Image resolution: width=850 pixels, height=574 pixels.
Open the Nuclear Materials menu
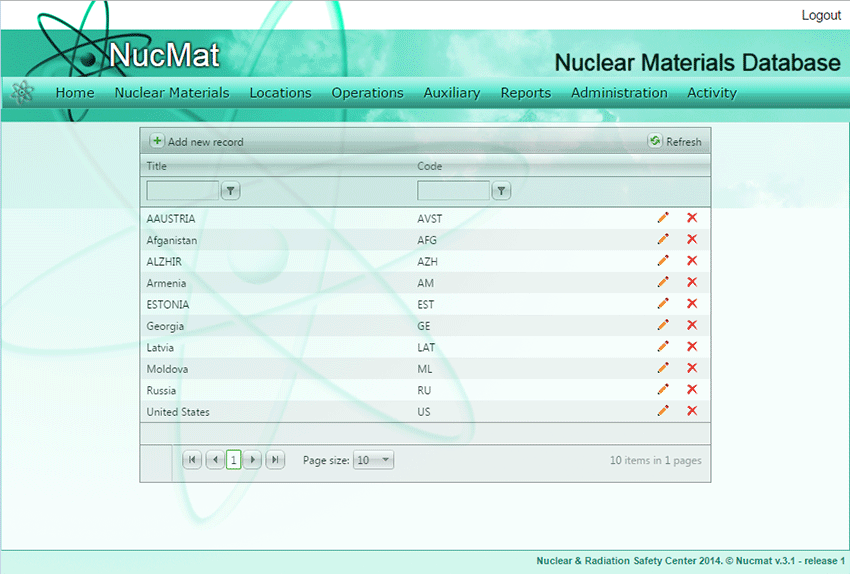click(172, 93)
